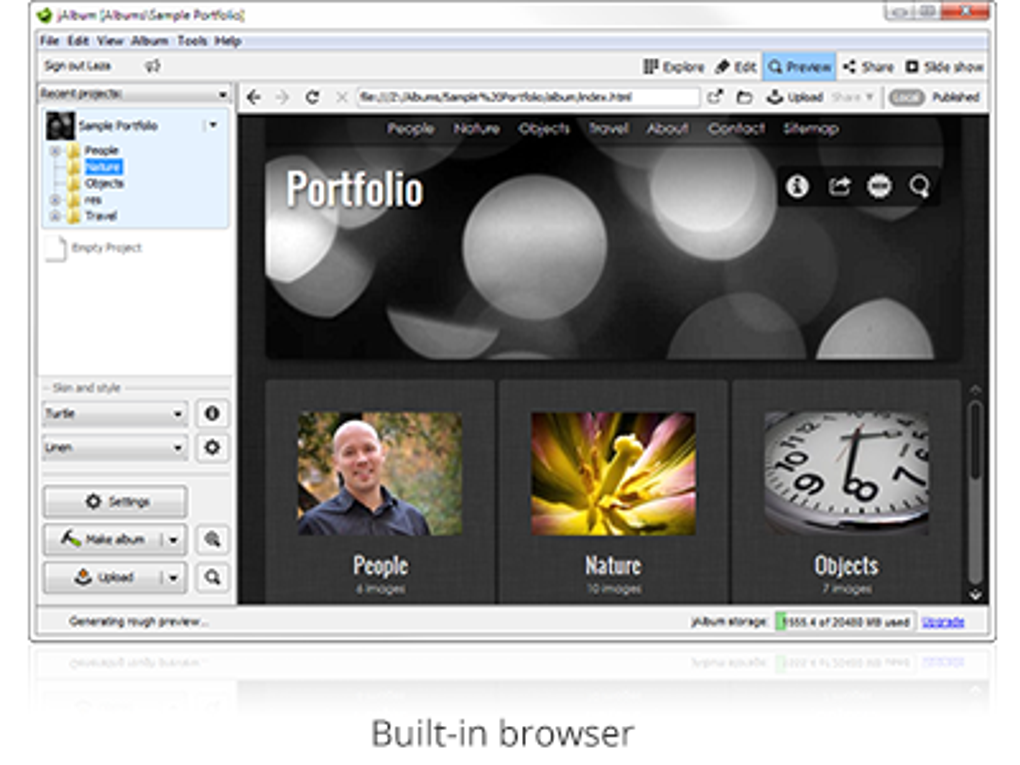
Task: Click People in the page navigation
Action: 410,129
